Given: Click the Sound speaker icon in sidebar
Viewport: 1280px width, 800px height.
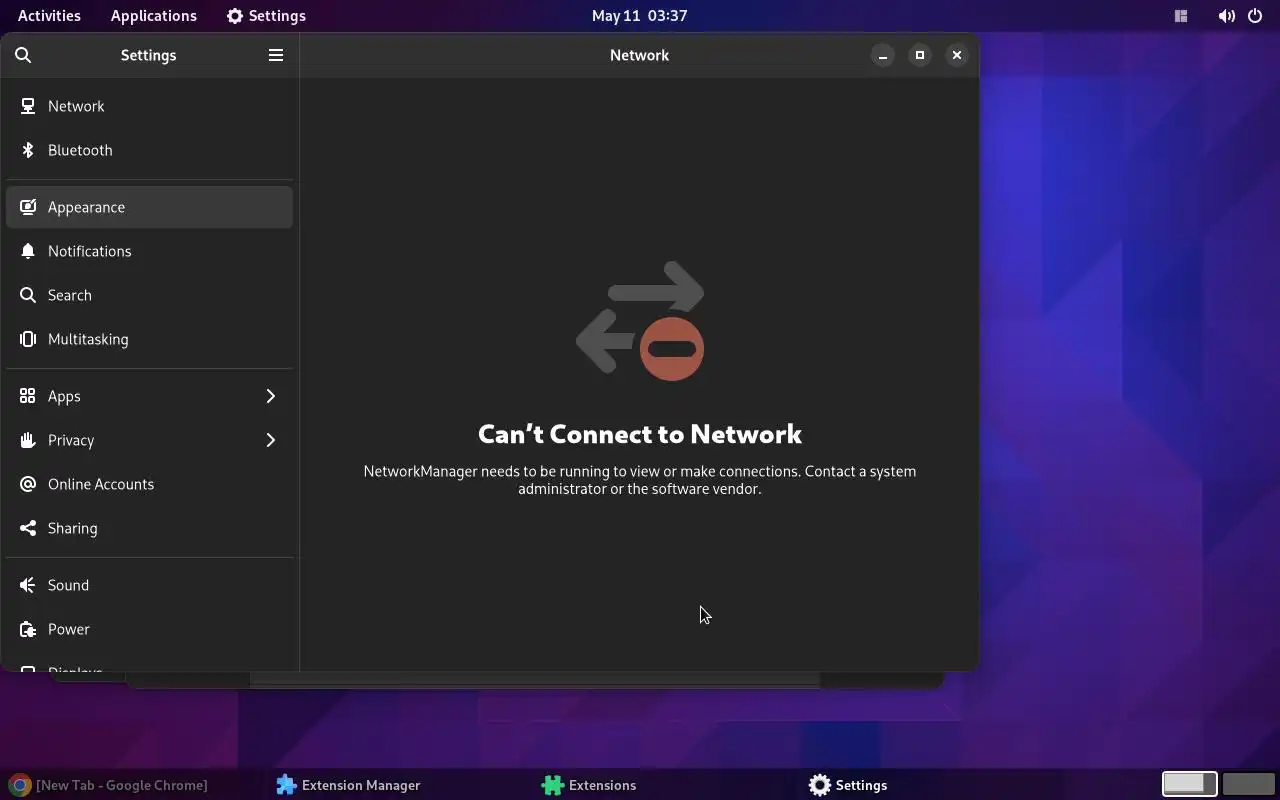Looking at the screenshot, I should point(28,585).
